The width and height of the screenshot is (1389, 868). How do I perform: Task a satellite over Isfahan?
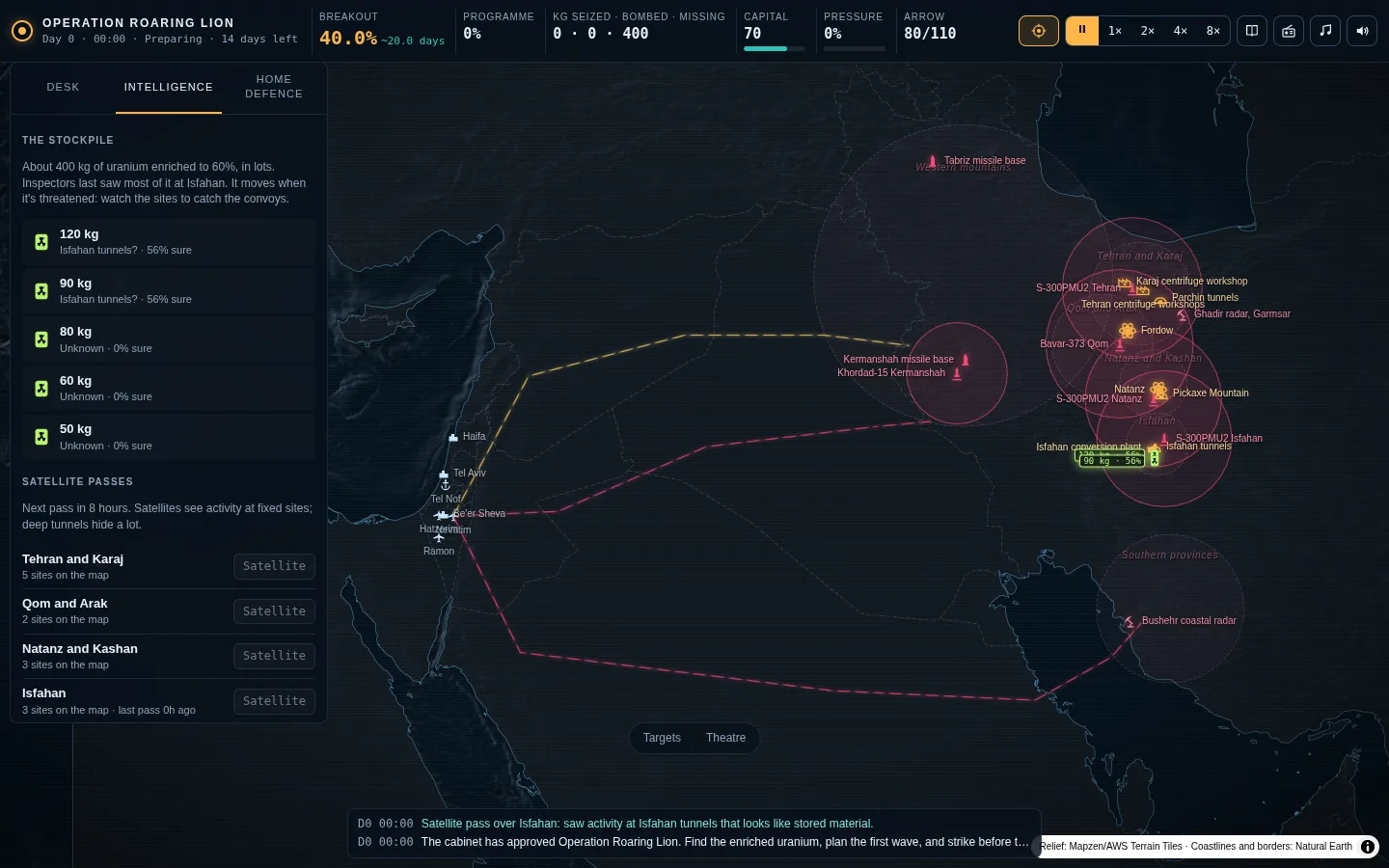[274, 701]
